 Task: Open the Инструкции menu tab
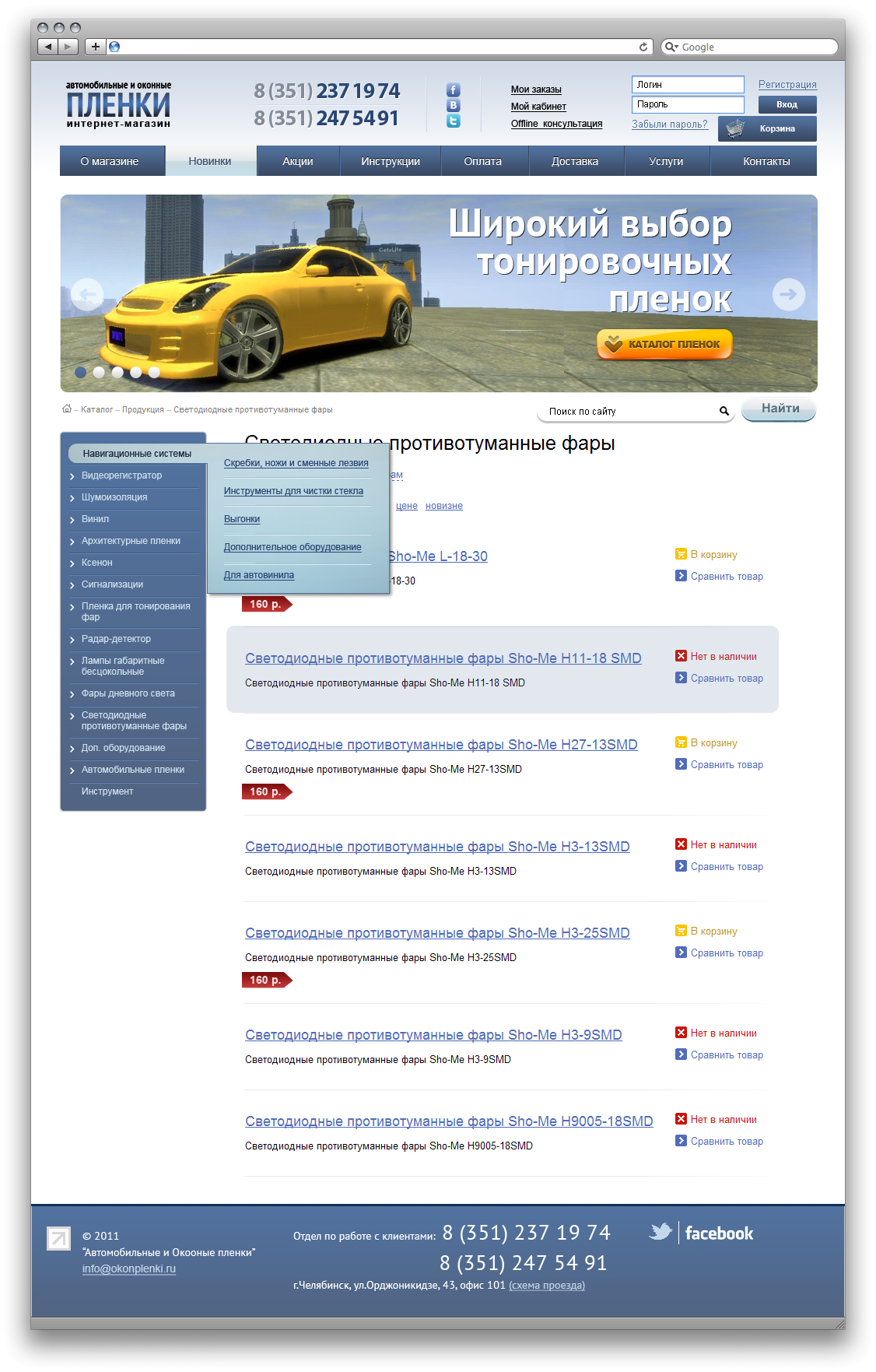(x=391, y=161)
